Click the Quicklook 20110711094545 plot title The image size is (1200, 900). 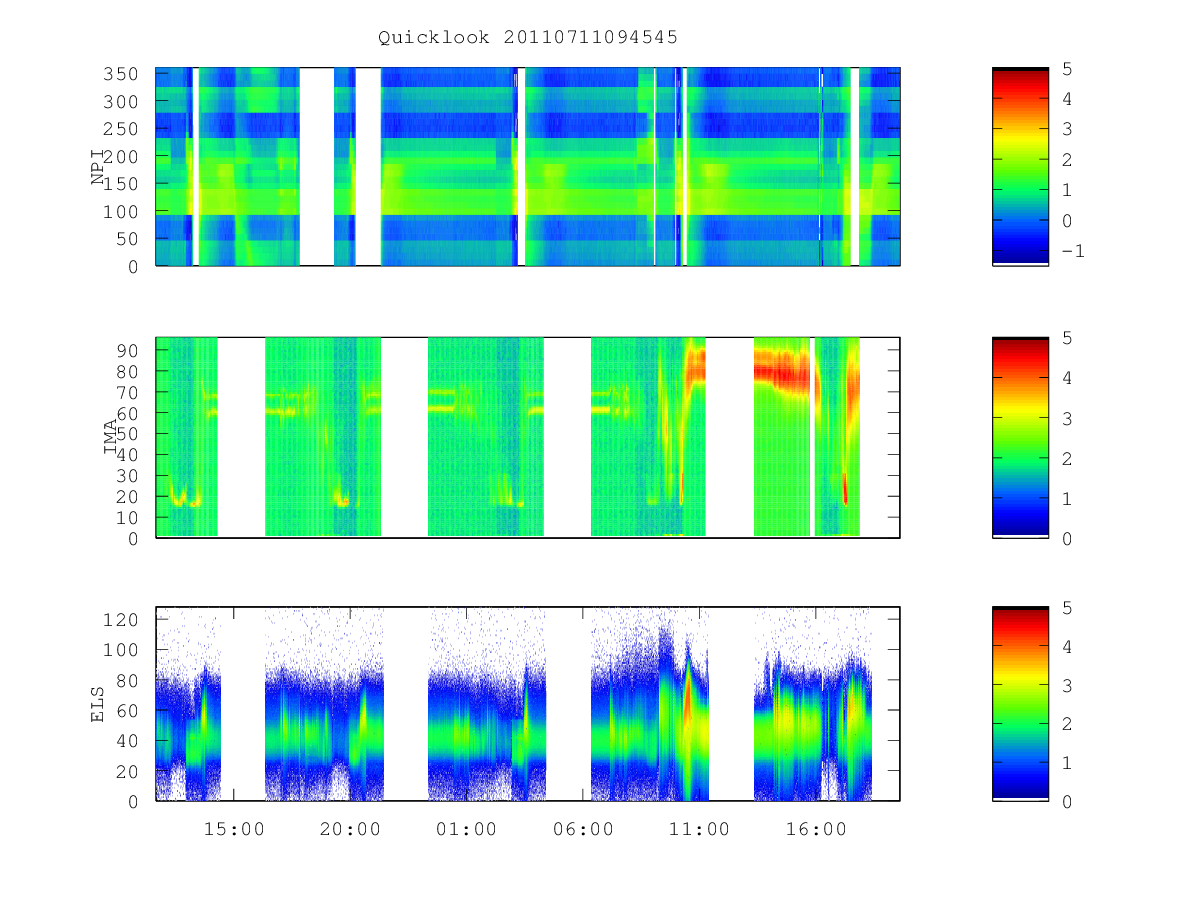(x=528, y=37)
